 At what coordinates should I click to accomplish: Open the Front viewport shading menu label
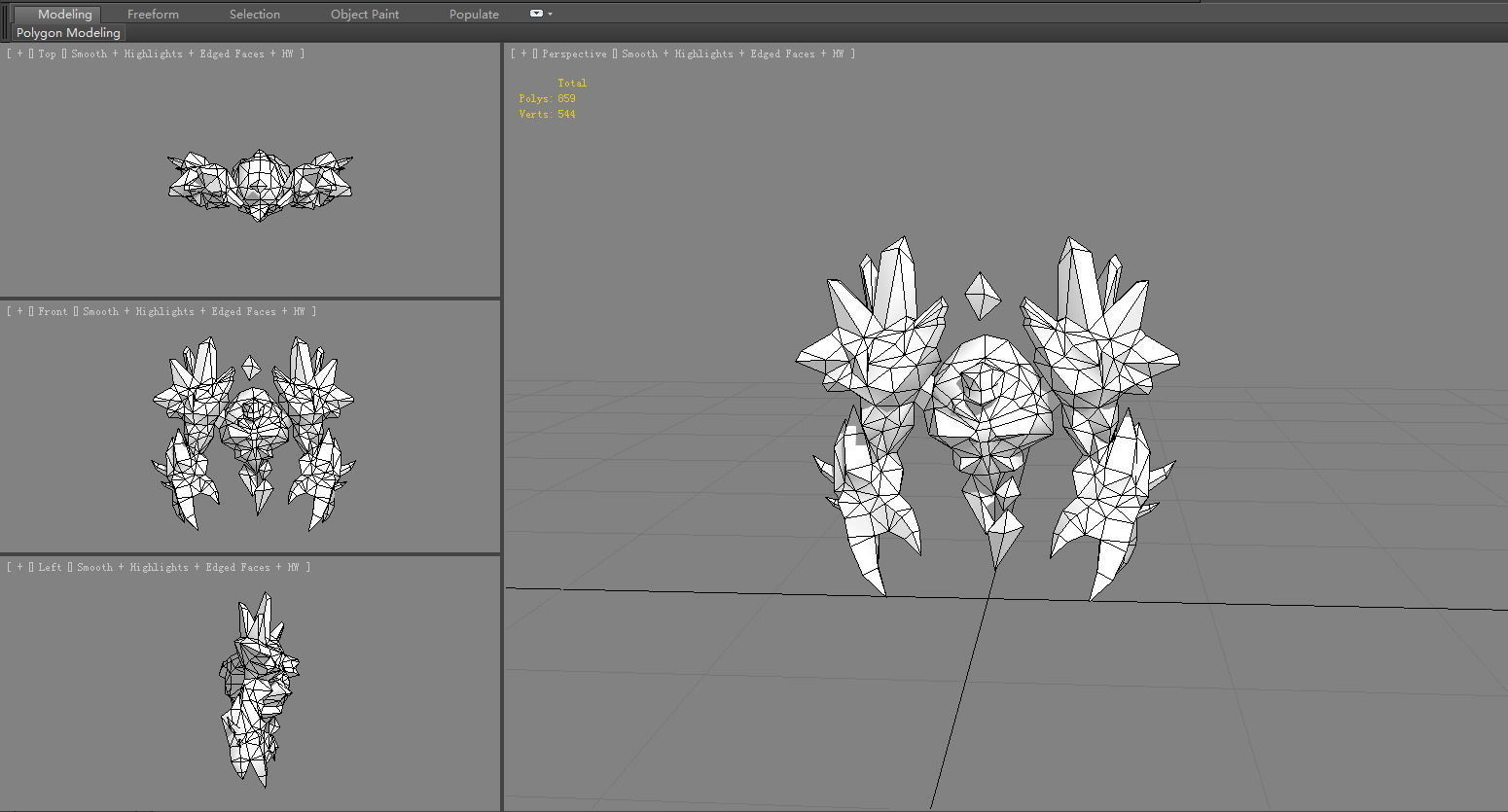[x=194, y=312]
